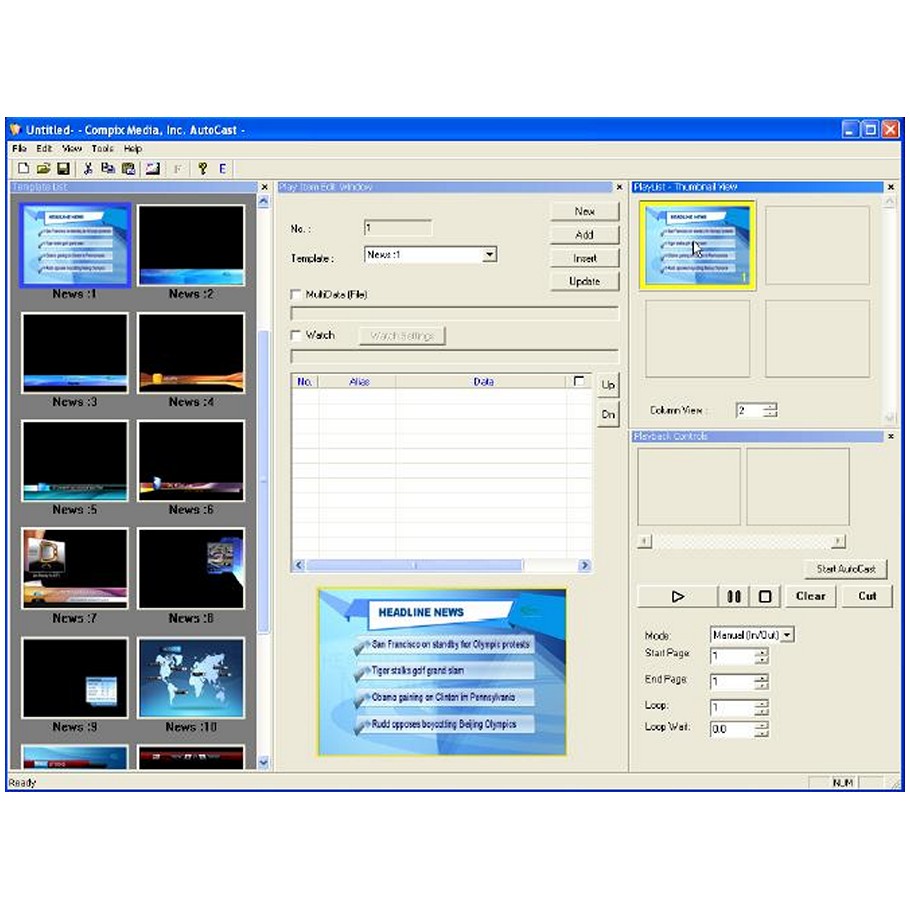Toggle the Watch checkbox
Viewport: 910px width, 910px height.
pos(296,335)
